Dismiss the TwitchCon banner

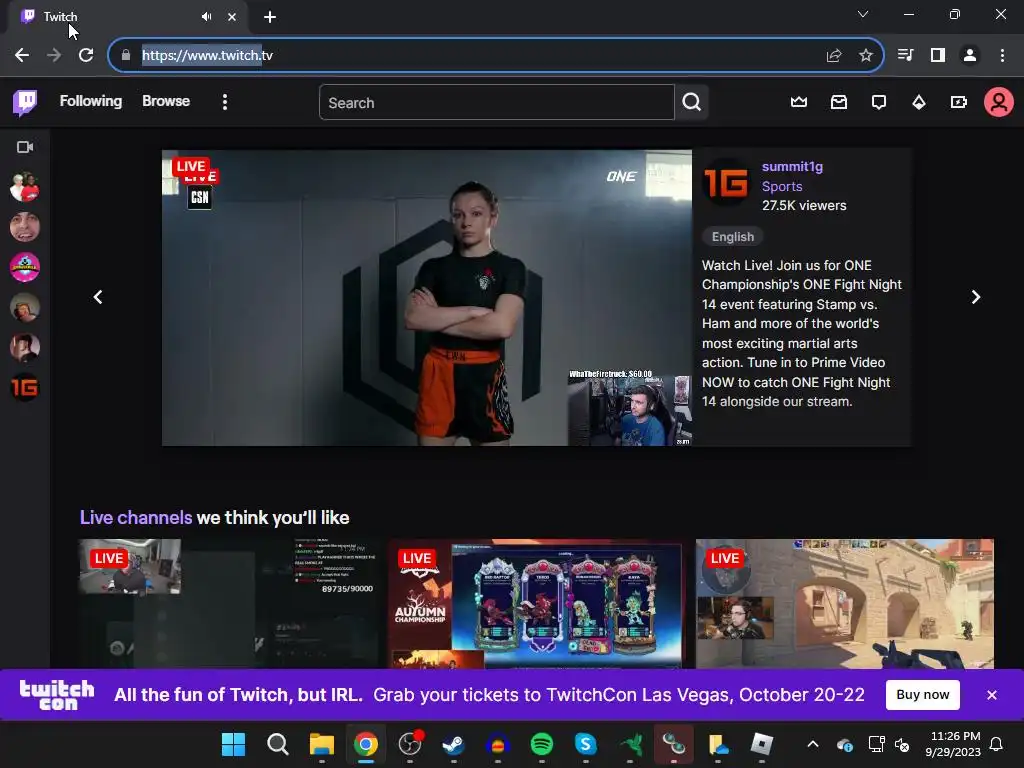click(991, 695)
